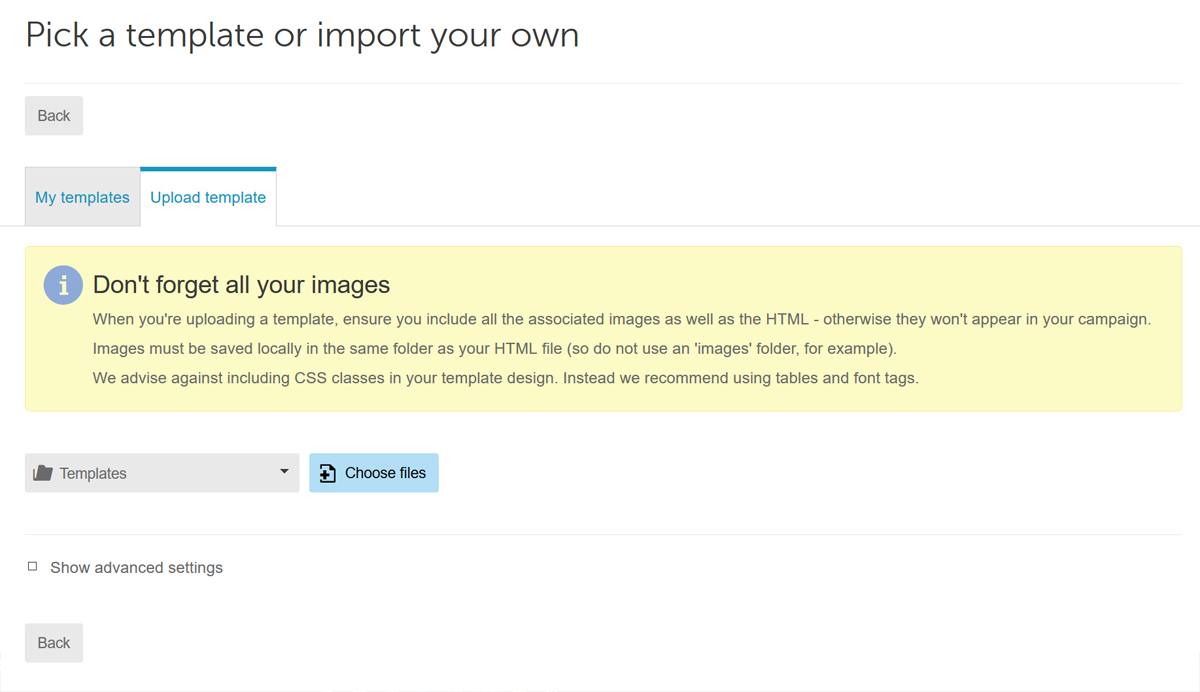Click the banner line about uploading associated images
1200x692 pixels.
621,320
